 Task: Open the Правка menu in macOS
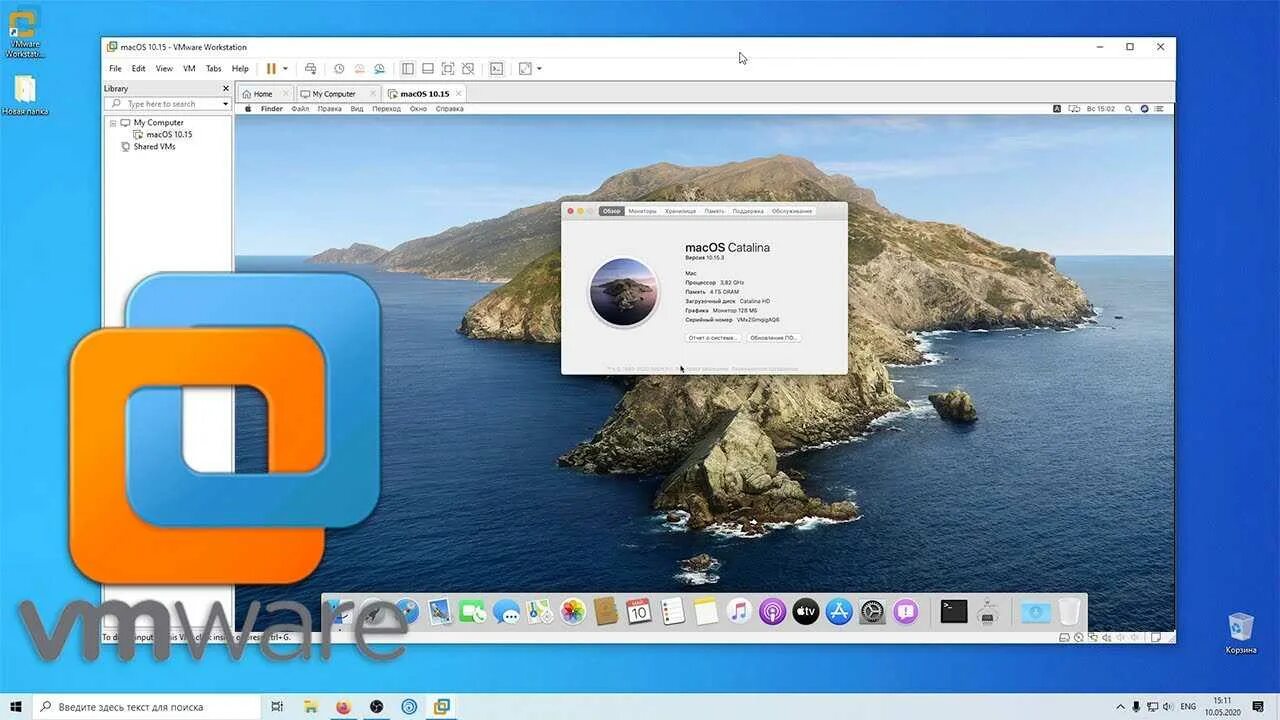coord(330,108)
